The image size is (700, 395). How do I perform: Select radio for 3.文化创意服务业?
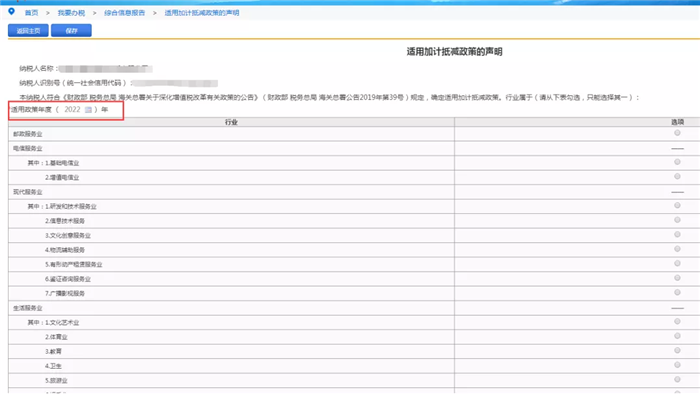[677, 234]
